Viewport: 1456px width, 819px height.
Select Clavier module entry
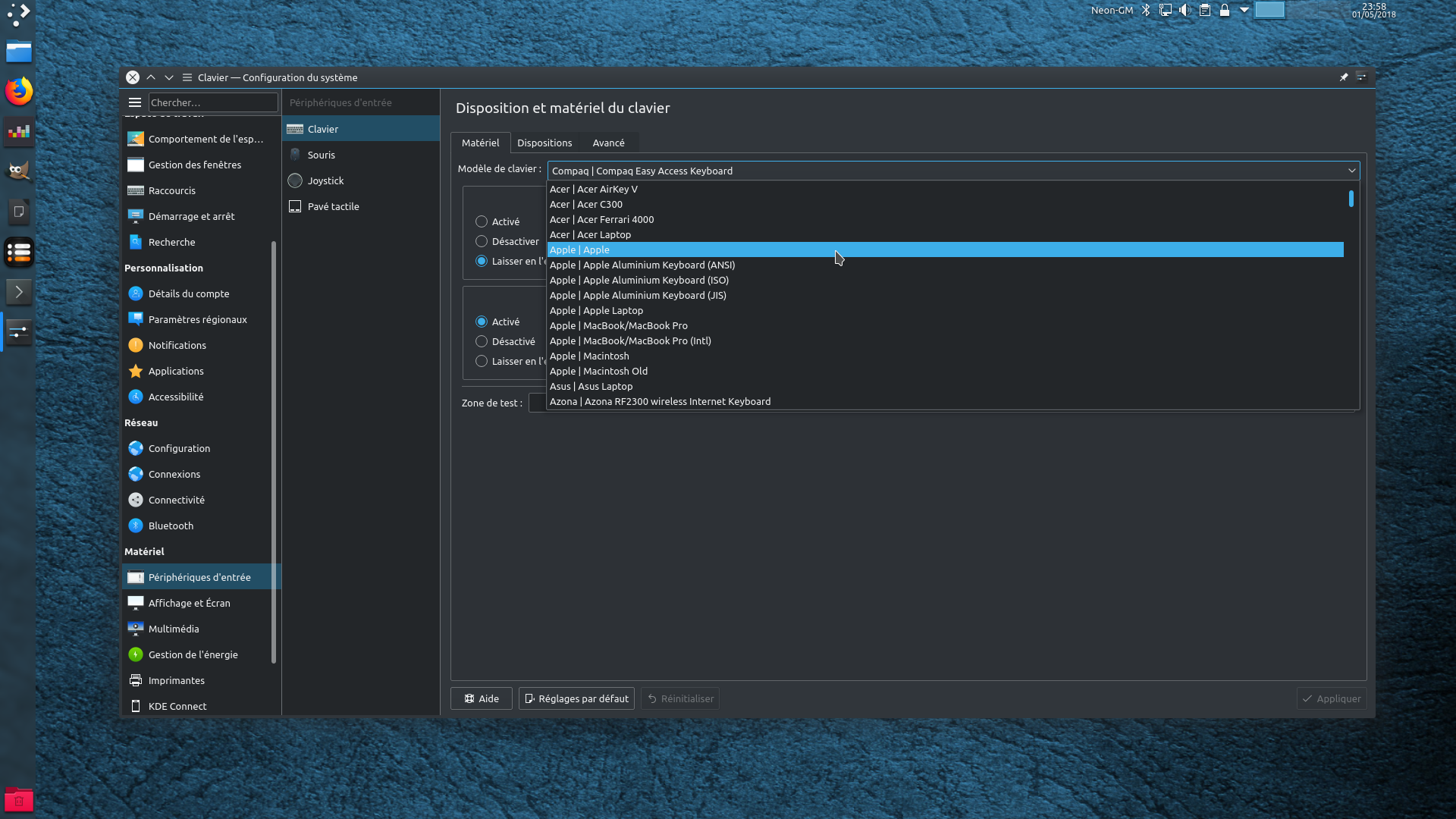pos(361,129)
